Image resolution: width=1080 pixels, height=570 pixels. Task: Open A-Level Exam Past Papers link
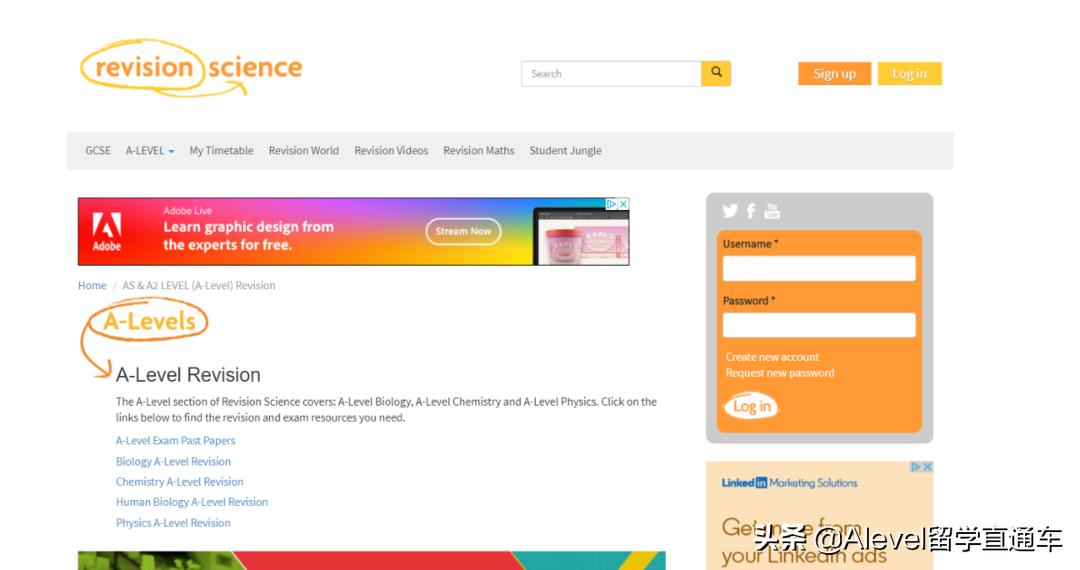tap(176, 440)
